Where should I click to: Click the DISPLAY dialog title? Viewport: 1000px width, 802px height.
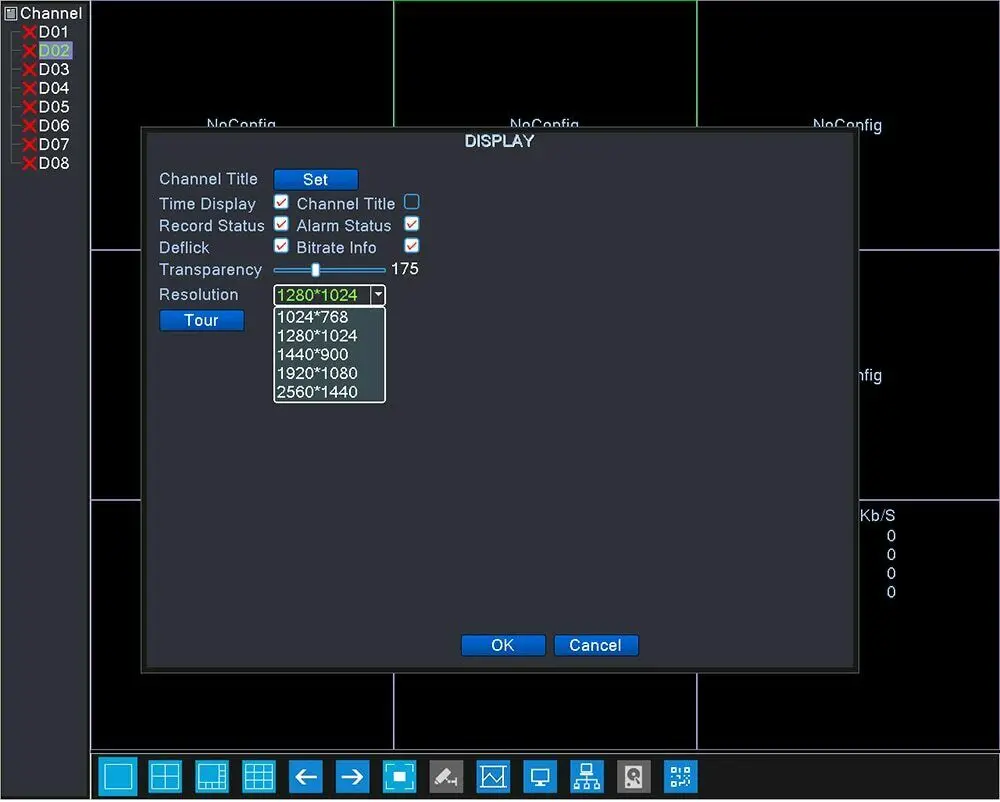(x=499, y=142)
